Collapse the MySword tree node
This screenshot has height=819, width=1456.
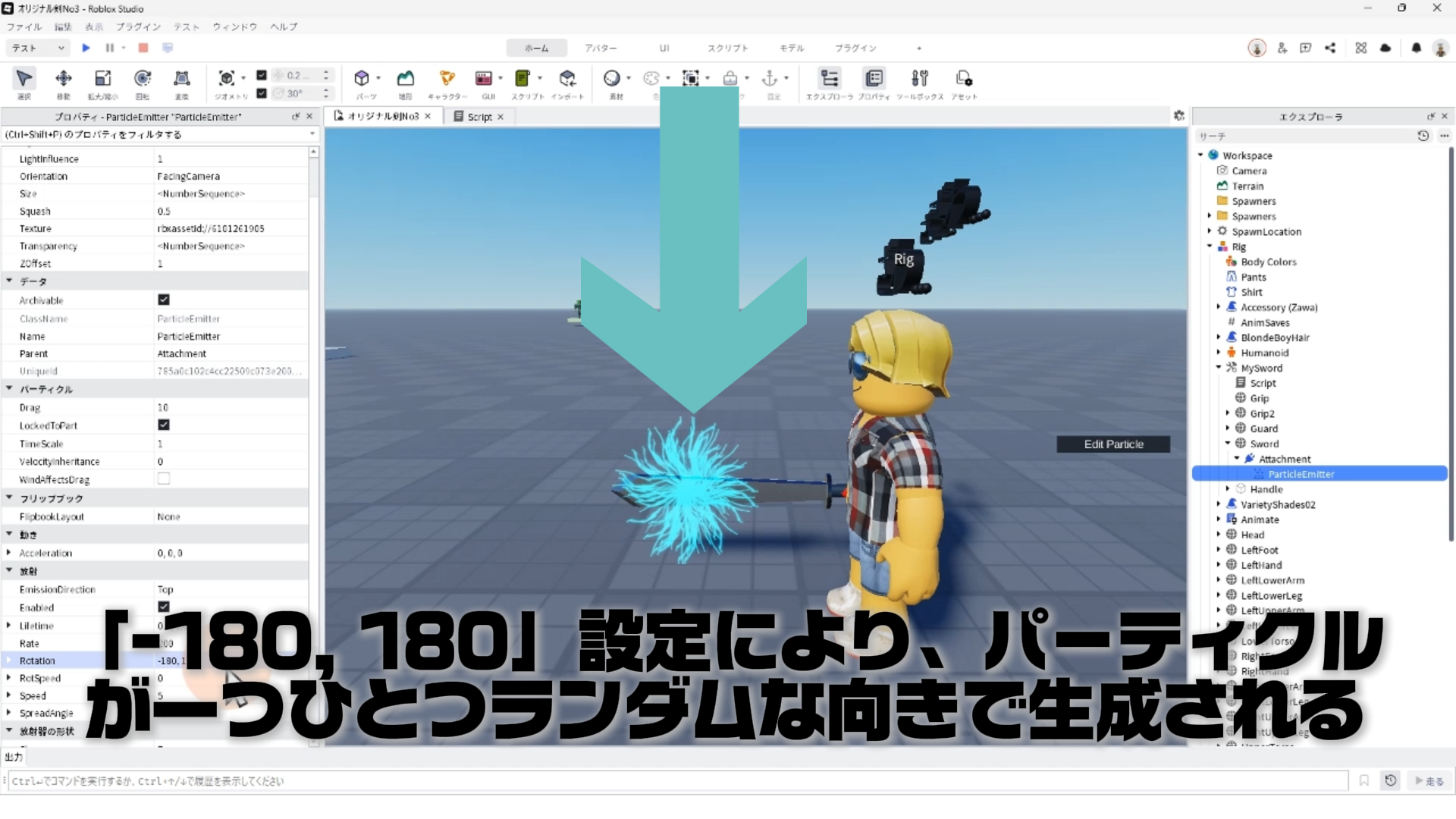(x=1219, y=368)
